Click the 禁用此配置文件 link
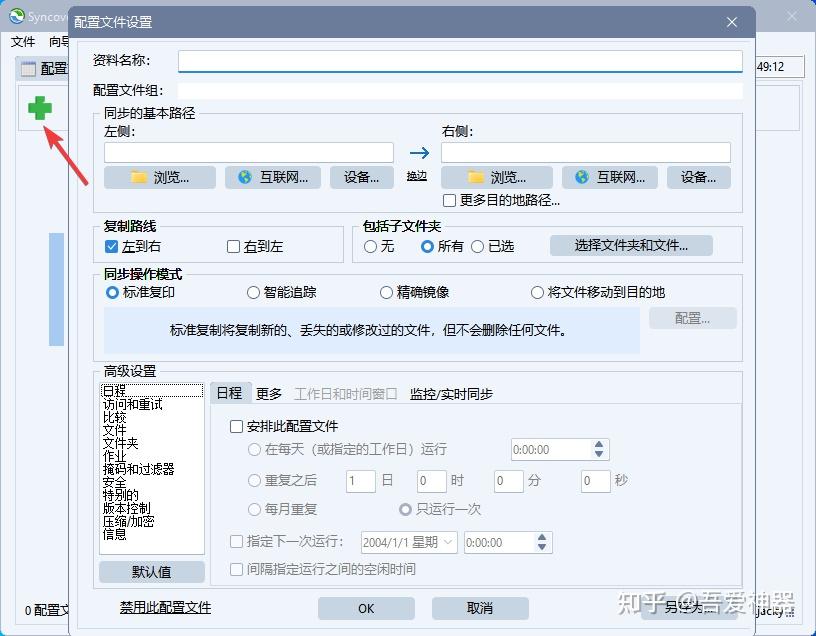The image size is (816, 636). click(165, 607)
